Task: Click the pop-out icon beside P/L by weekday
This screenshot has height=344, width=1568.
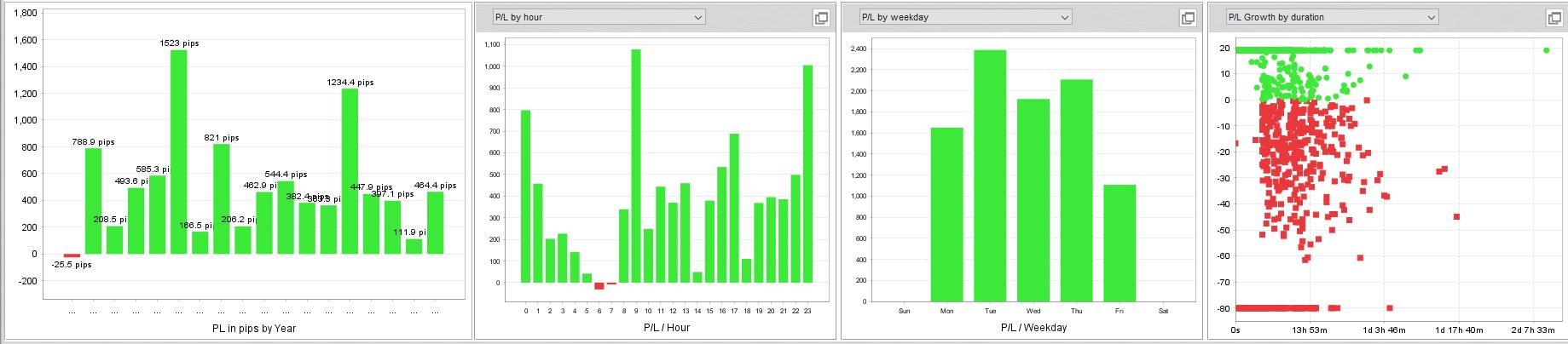Action: tap(1187, 18)
